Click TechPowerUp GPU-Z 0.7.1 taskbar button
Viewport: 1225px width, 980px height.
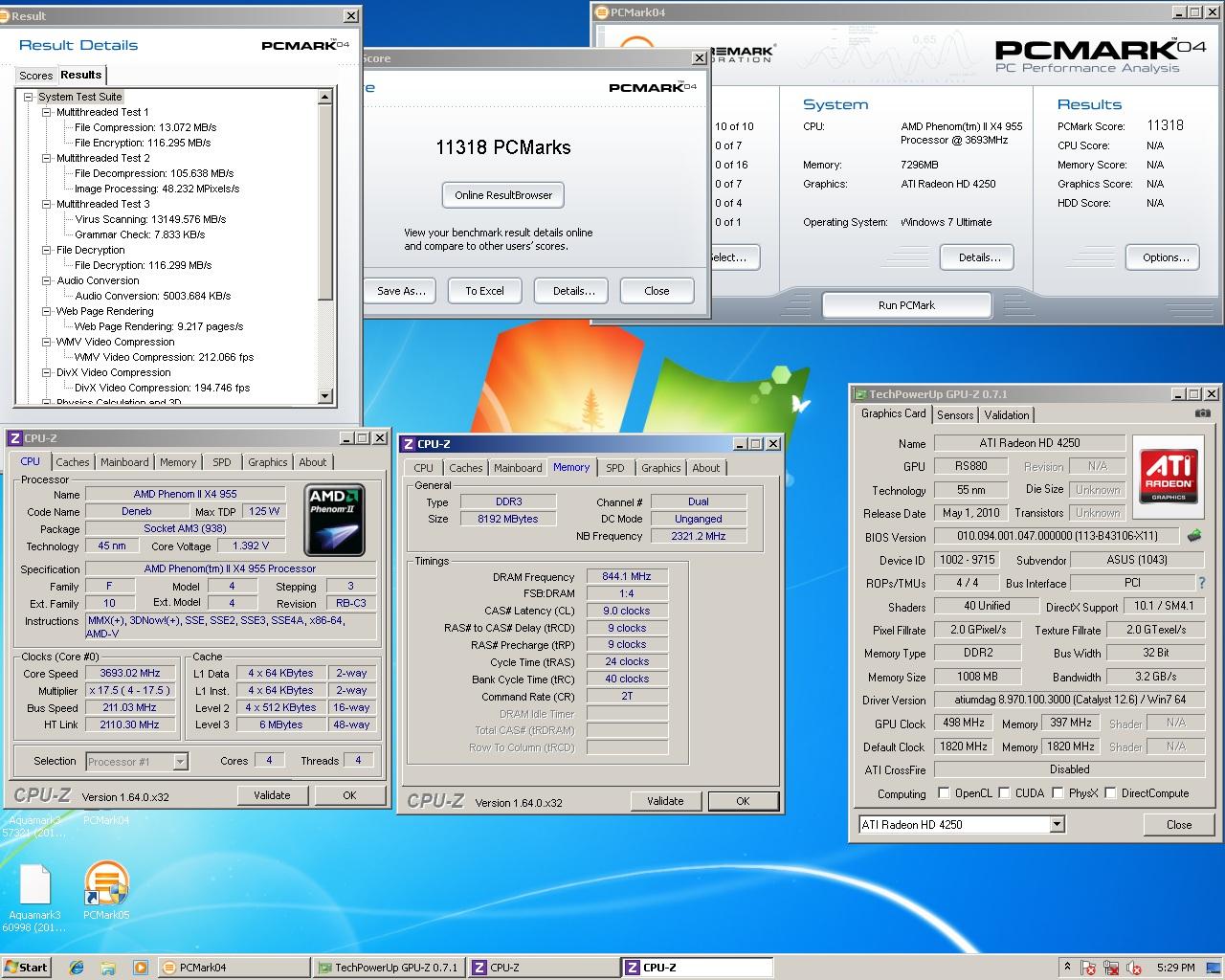[388, 968]
